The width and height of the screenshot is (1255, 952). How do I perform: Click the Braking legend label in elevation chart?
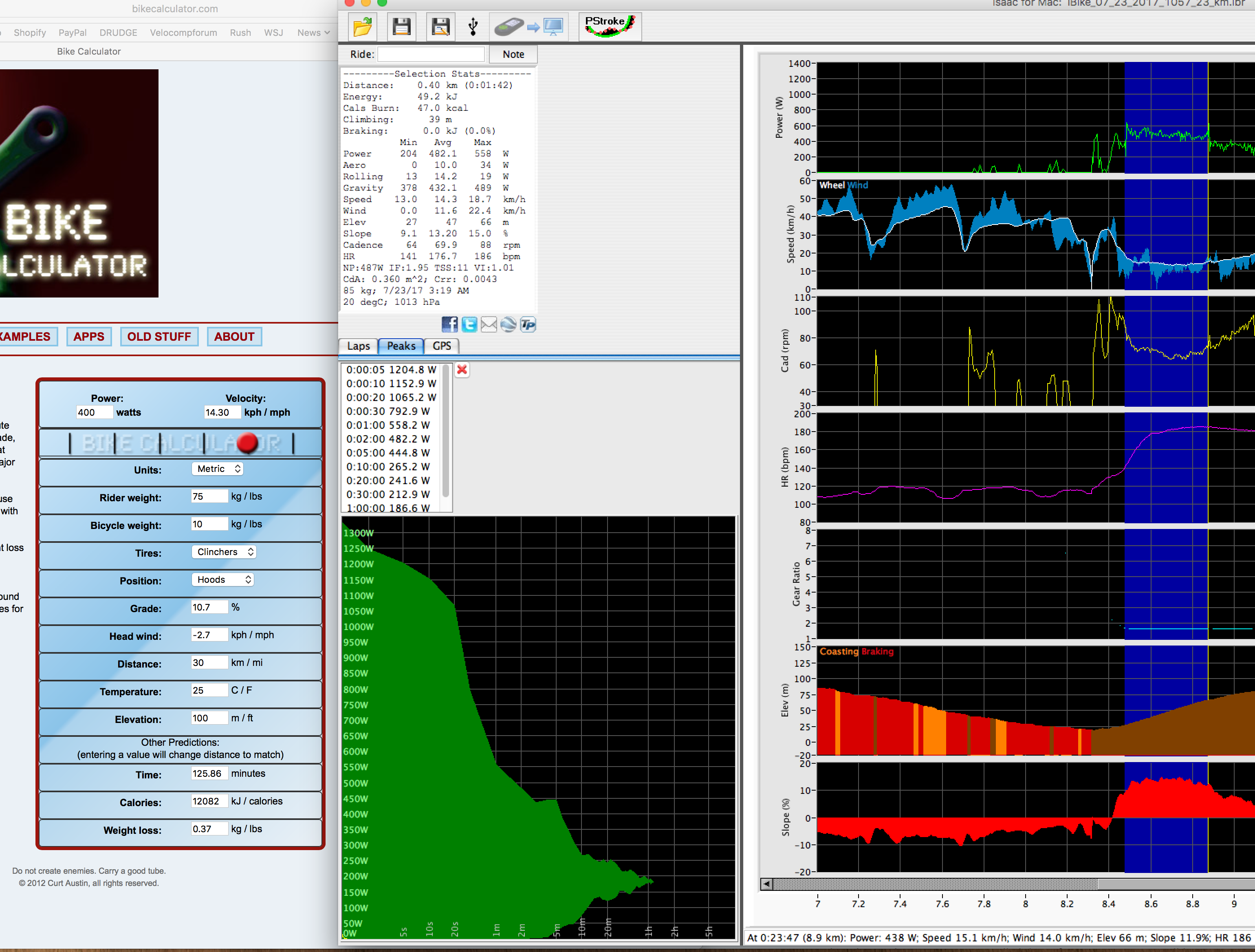tap(877, 651)
